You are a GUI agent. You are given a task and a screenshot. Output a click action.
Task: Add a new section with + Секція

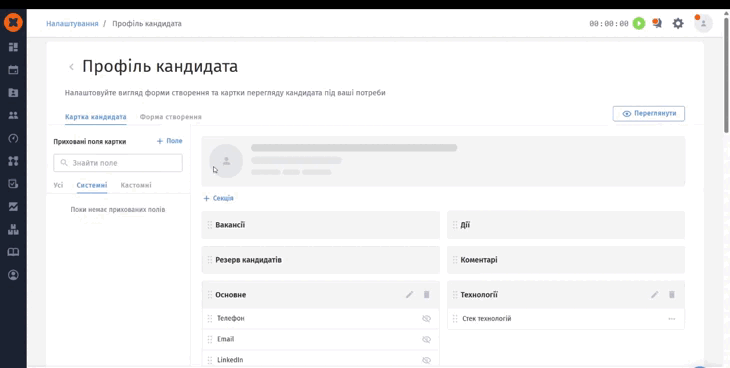click(218, 198)
